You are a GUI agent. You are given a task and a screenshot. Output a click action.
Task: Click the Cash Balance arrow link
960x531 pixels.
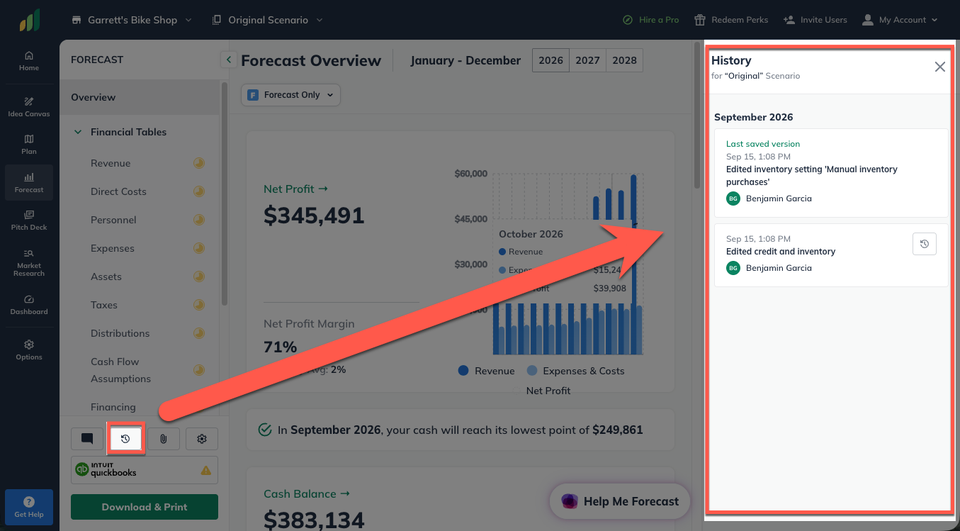tap(308, 494)
